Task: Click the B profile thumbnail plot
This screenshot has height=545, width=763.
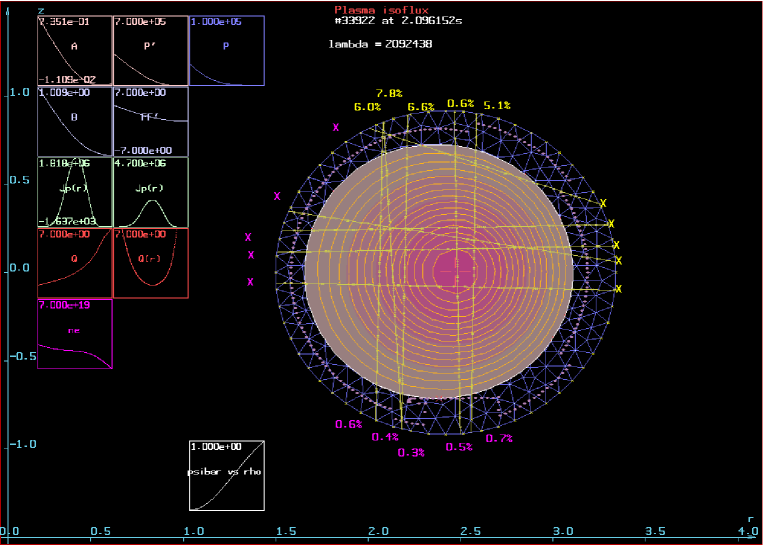Action: [x=75, y=121]
